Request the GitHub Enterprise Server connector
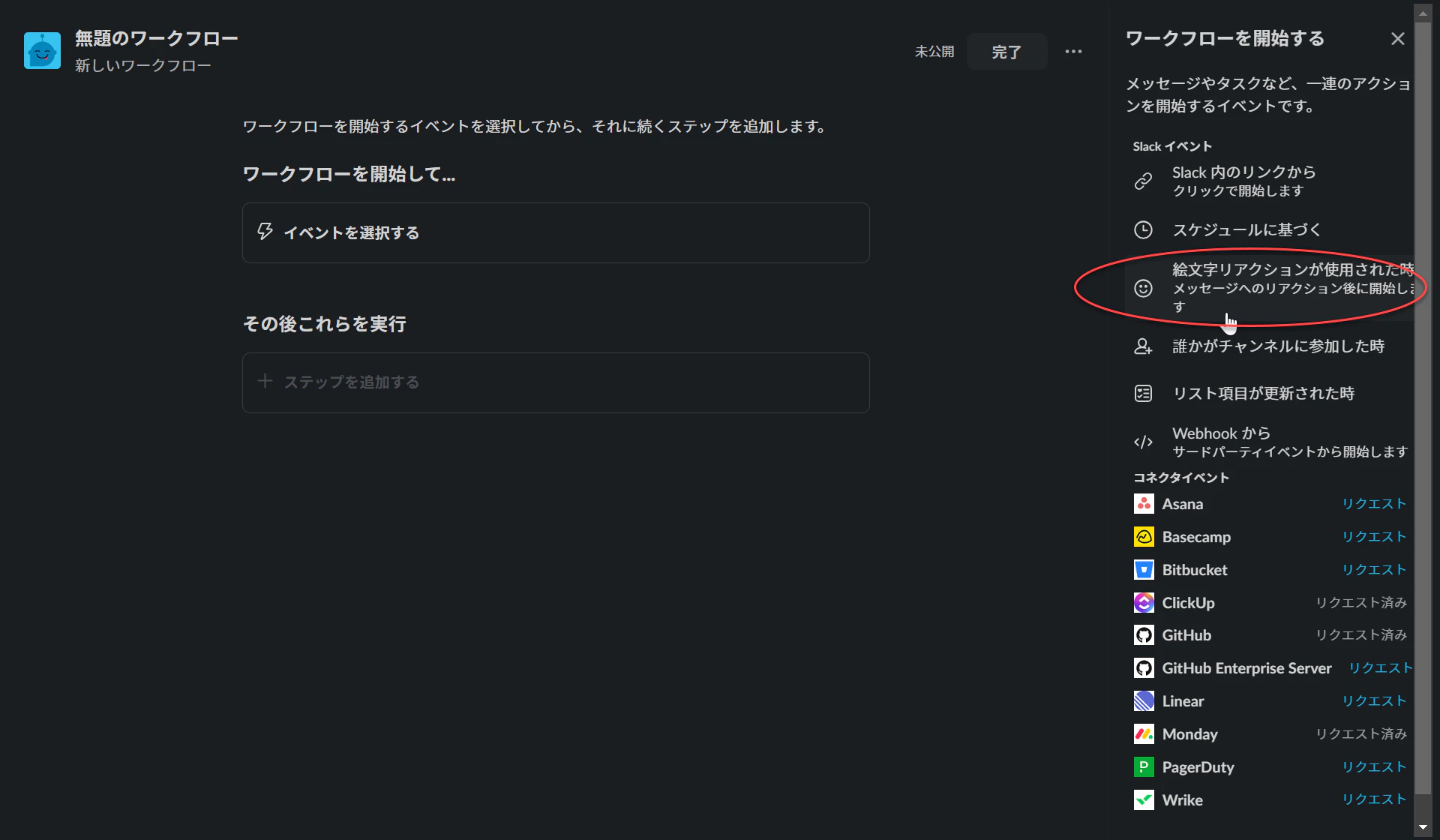Viewport: 1440px width, 840px height. (1381, 668)
